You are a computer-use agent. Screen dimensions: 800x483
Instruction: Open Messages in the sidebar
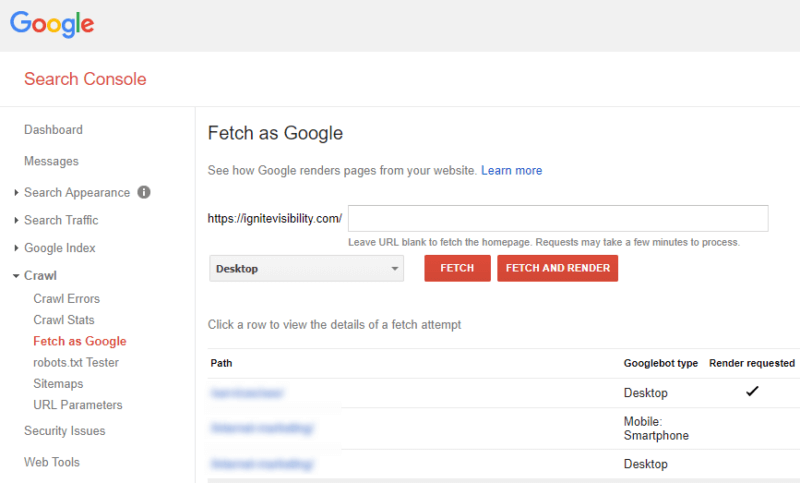tap(51, 161)
